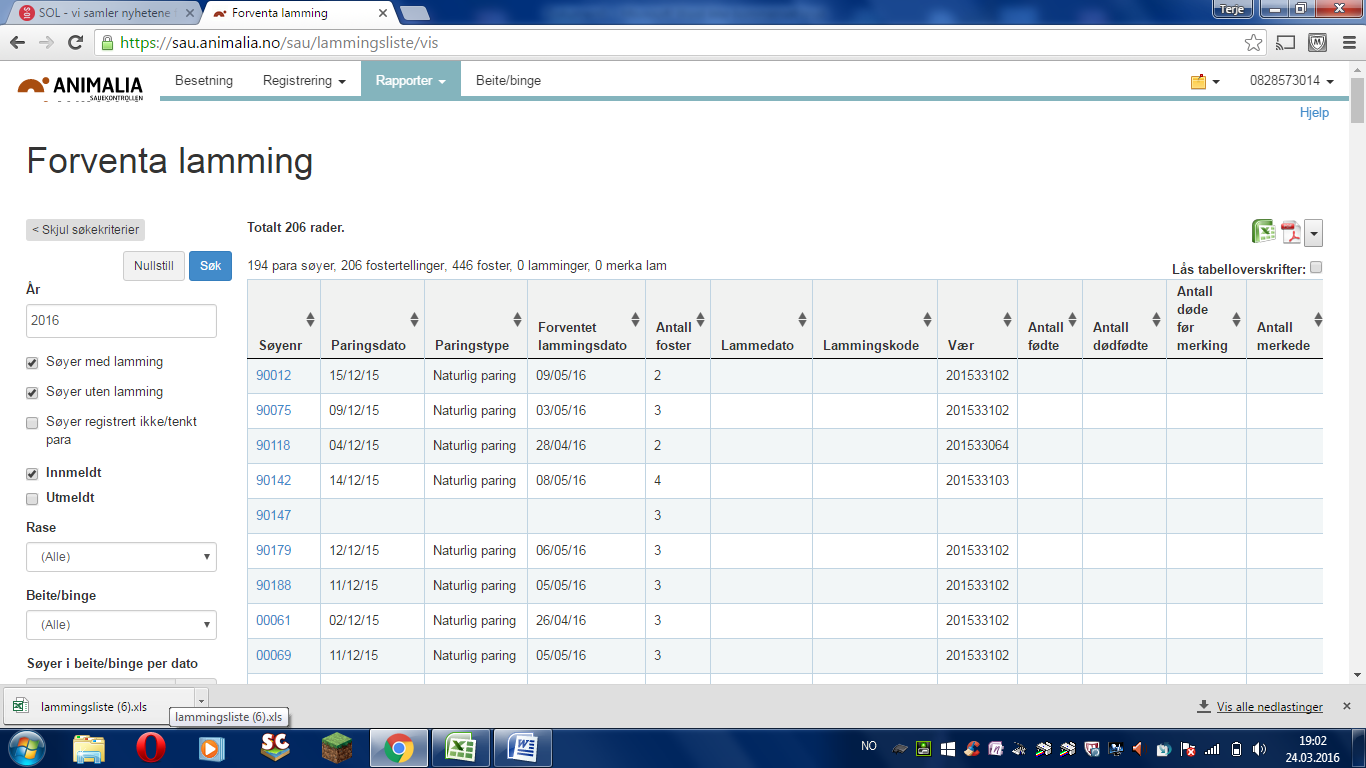
Task: Go to the Animalia logo home
Action: pos(80,88)
